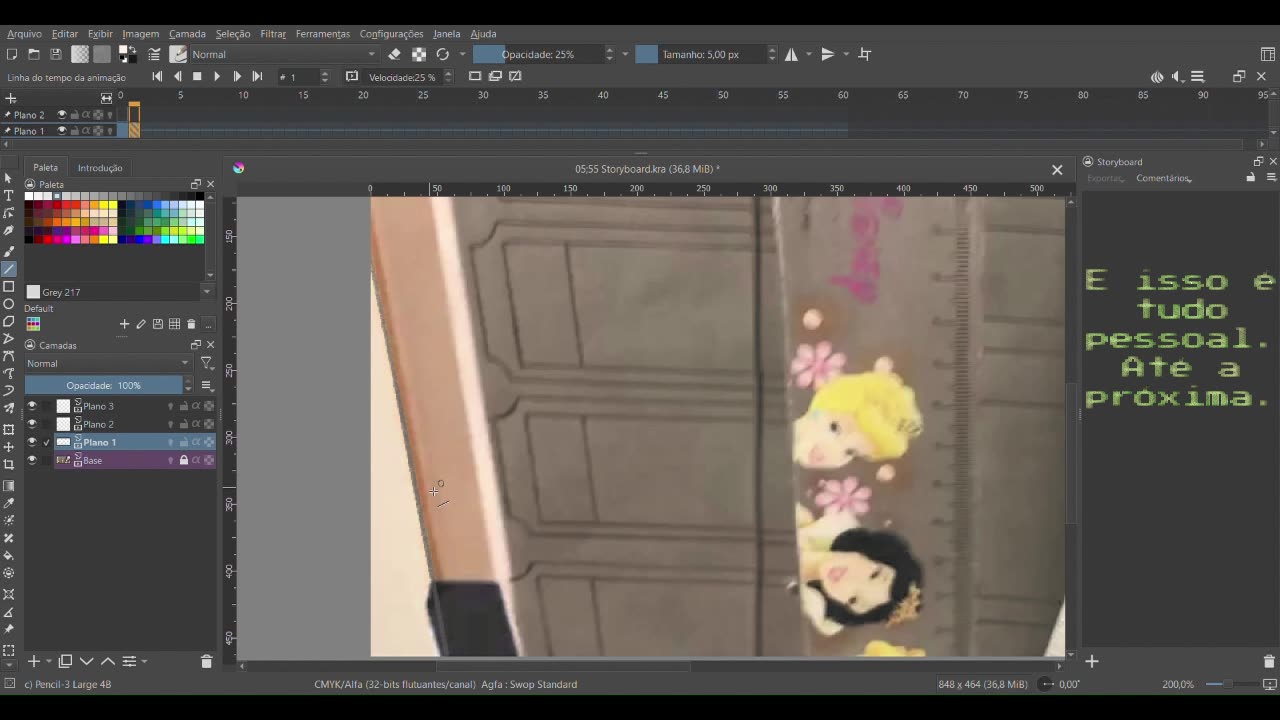Open the layer filter dropdown
The width and height of the screenshot is (1280, 720).
point(206,363)
